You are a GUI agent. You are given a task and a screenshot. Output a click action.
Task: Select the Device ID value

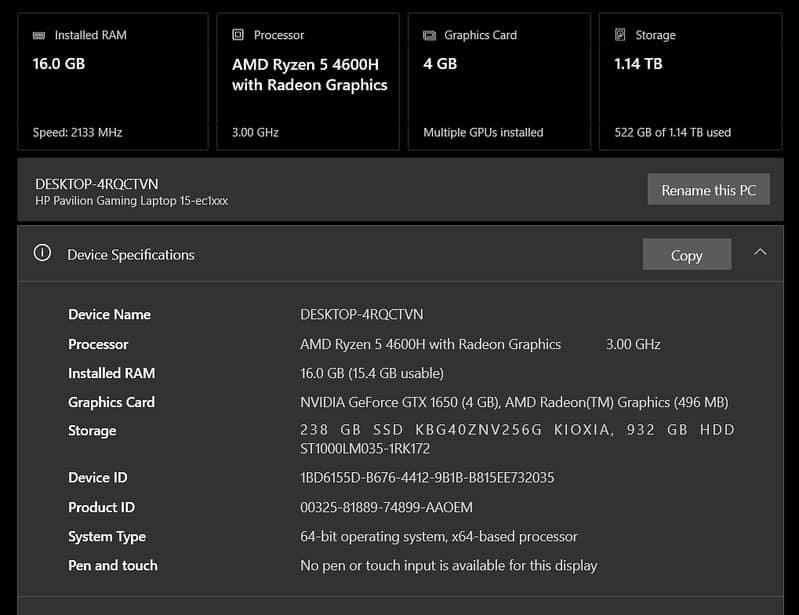(x=427, y=478)
